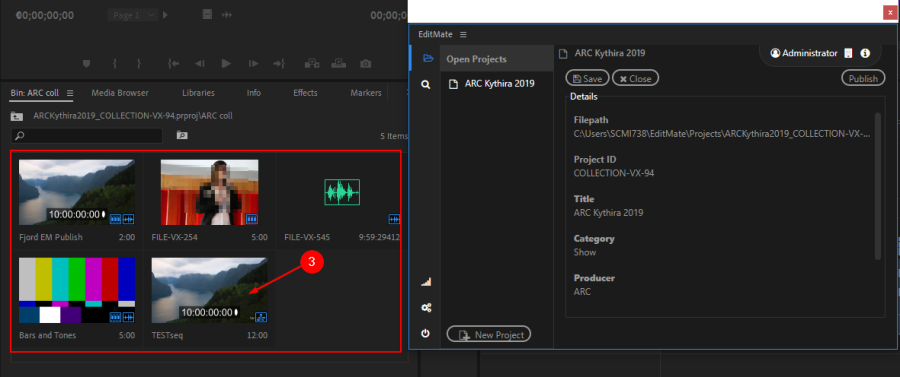Open the EditMate panel hamburger menu

[463, 34]
